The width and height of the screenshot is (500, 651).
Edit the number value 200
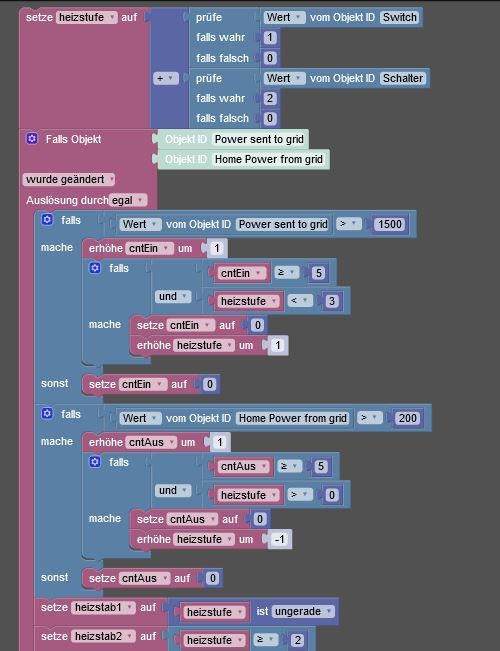tap(407, 418)
